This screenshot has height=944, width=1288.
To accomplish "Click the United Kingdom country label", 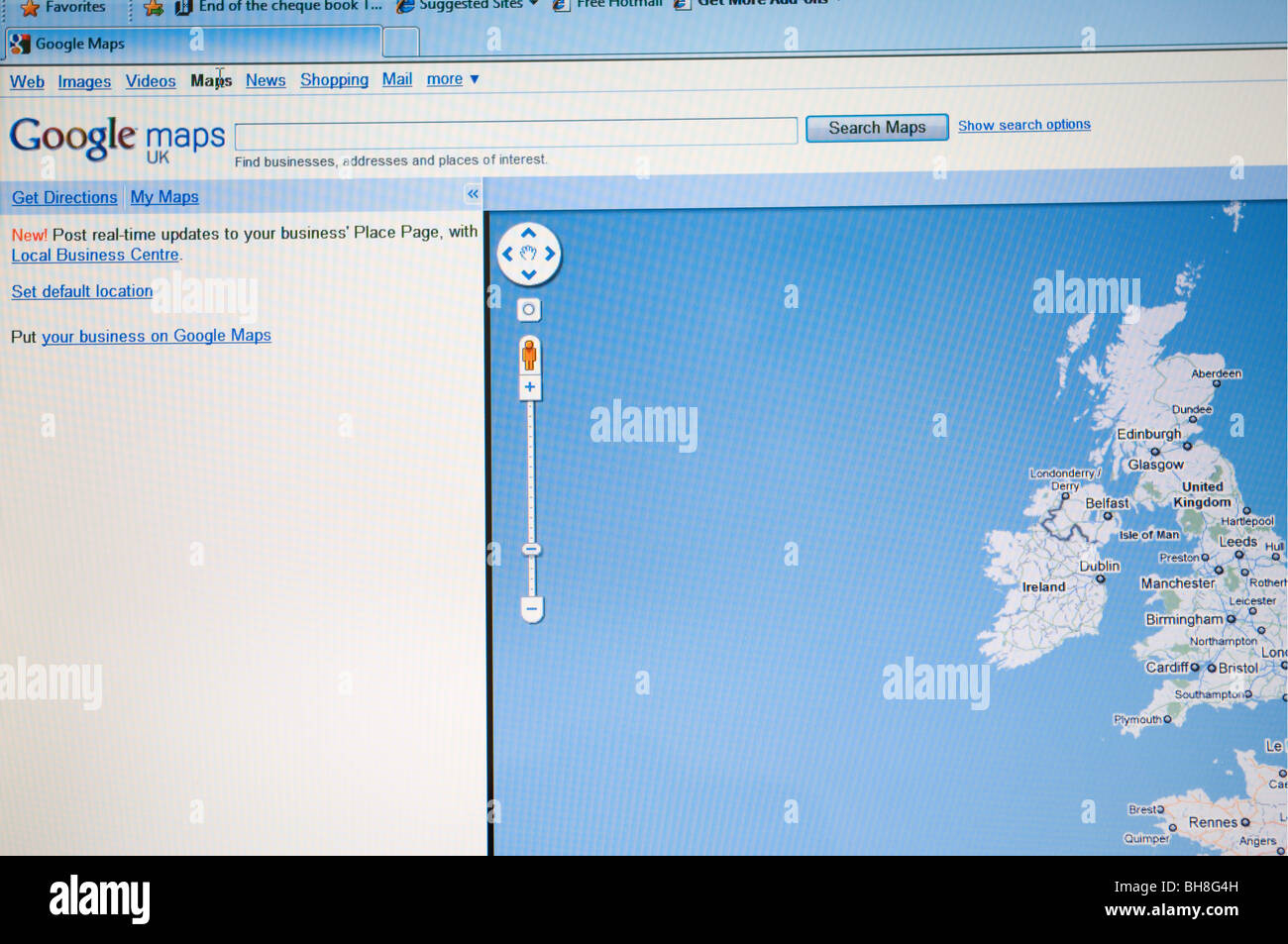I will coord(1202,494).
